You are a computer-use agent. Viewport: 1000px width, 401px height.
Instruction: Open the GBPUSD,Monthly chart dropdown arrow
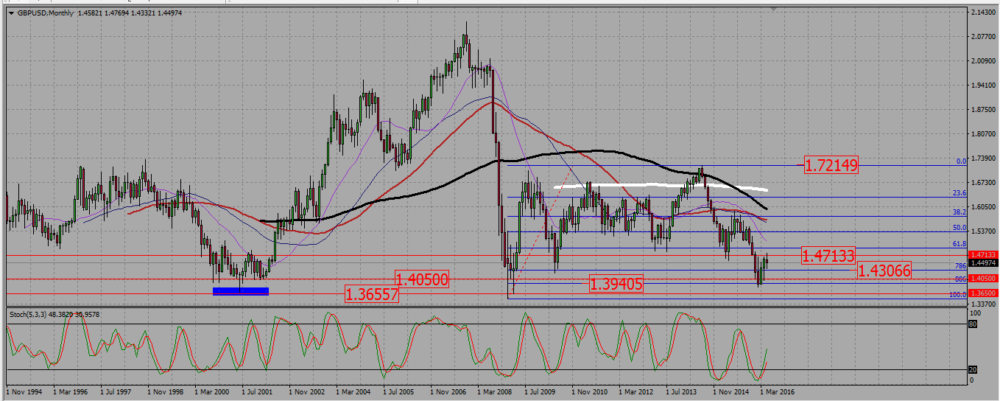(x=11, y=13)
